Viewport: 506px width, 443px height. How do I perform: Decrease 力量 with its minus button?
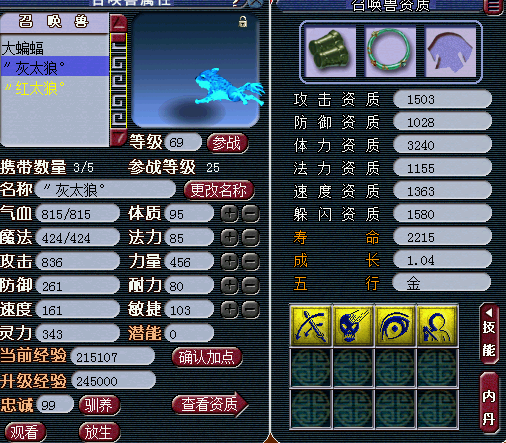[251, 262]
